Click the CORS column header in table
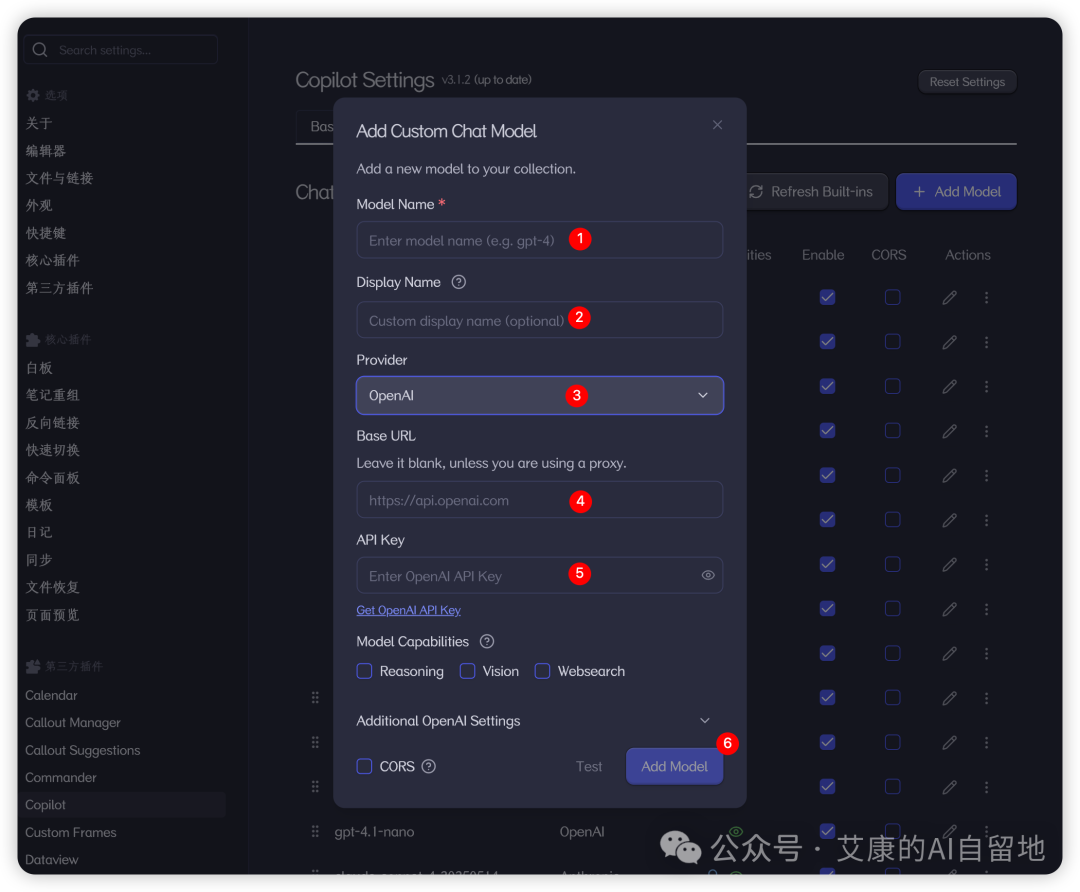This screenshot has height=892, width=1080. click(x=889, y=255)
